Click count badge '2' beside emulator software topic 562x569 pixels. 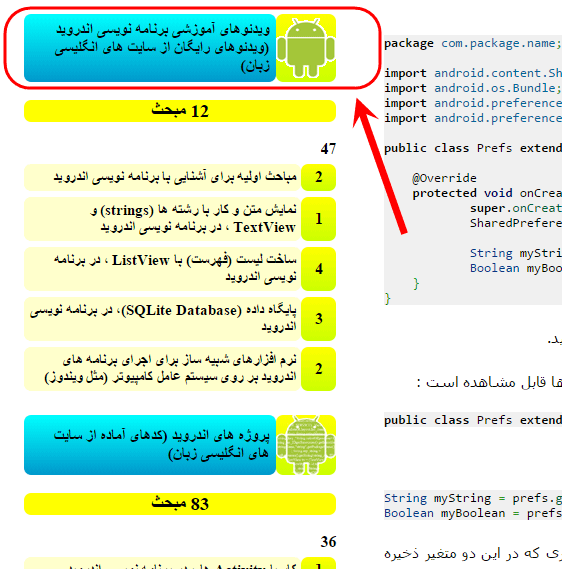click(x=319, y=369)
